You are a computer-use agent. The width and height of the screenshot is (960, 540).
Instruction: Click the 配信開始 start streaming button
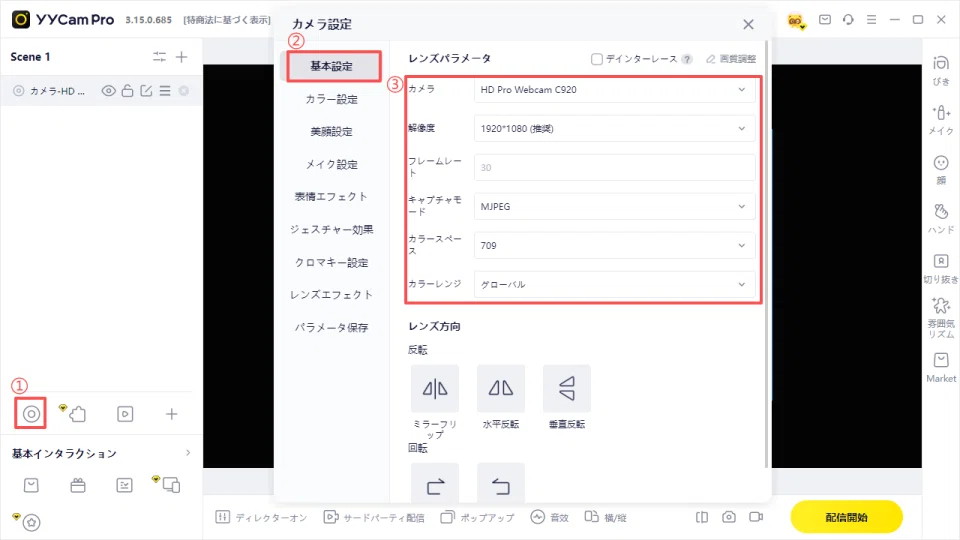pyautogui.click(x=846, y=517)
